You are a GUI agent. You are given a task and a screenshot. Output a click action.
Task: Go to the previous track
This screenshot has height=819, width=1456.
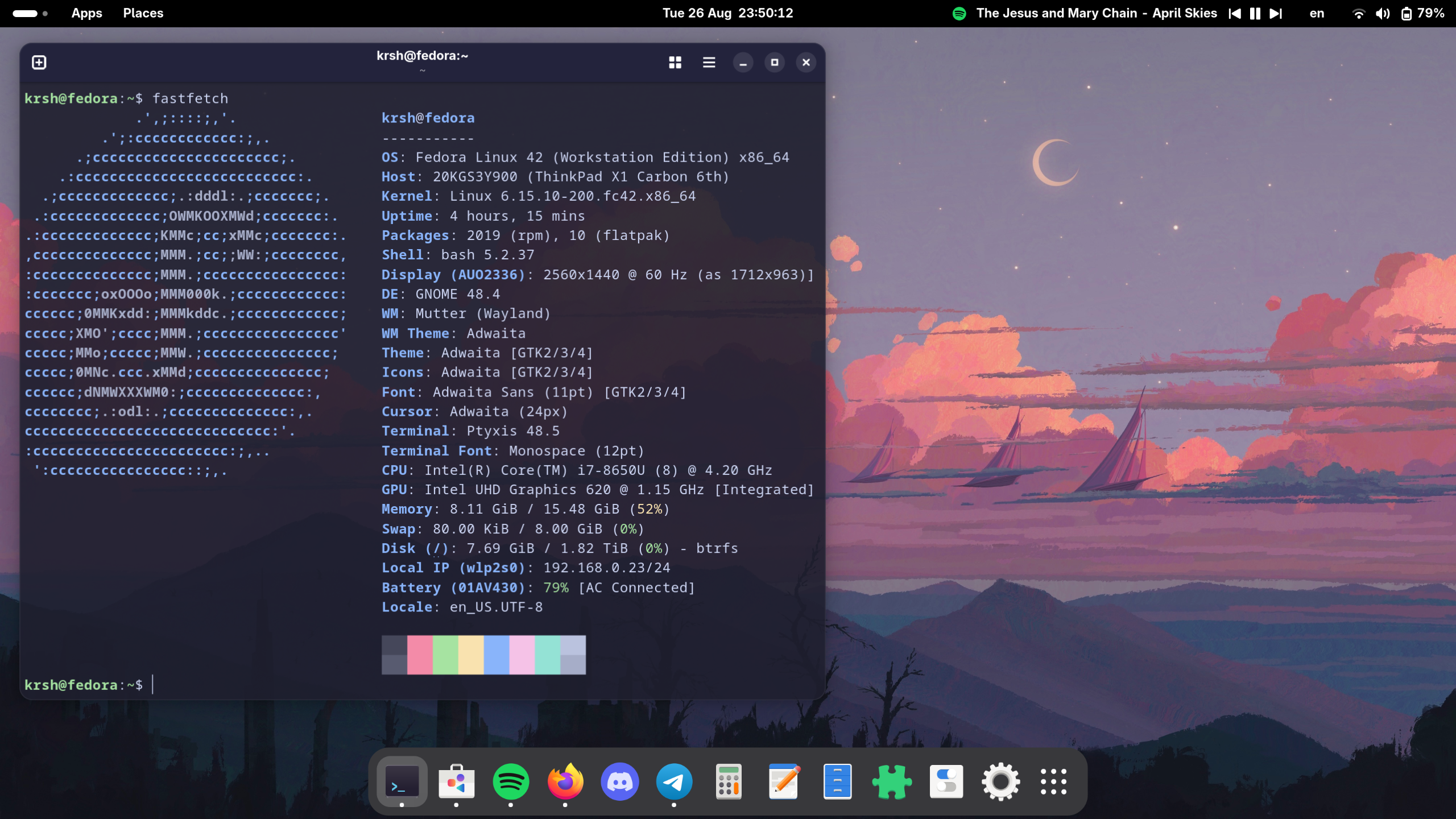coord(1234,14)
